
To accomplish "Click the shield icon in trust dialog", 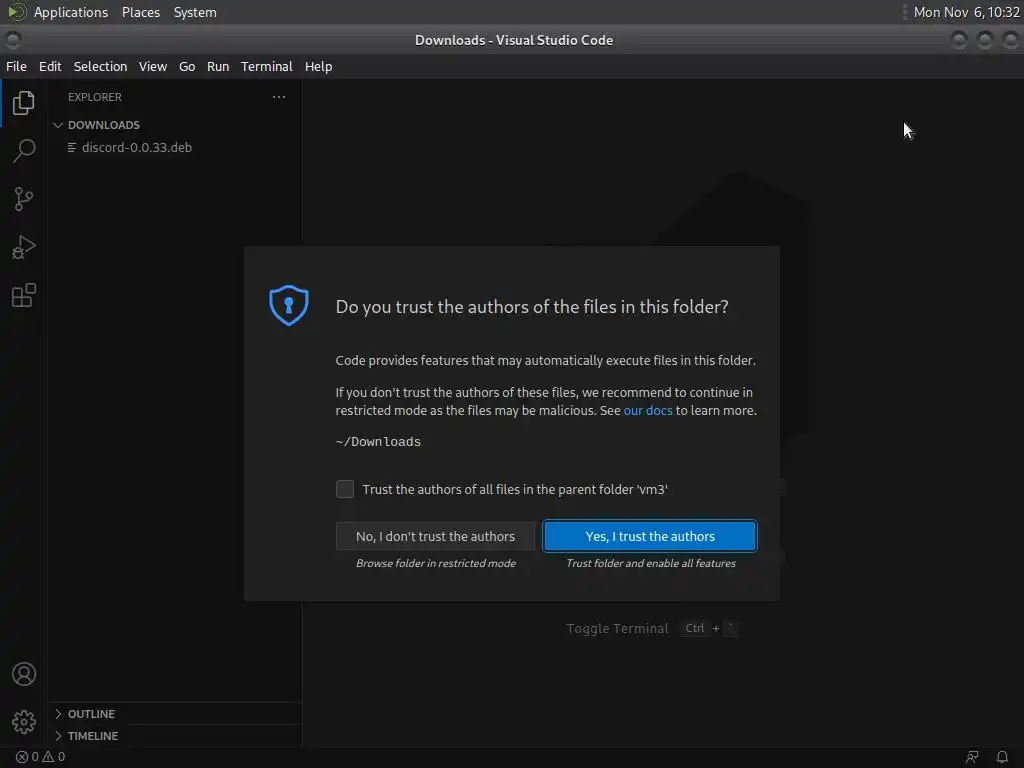I will coord(289,305).
